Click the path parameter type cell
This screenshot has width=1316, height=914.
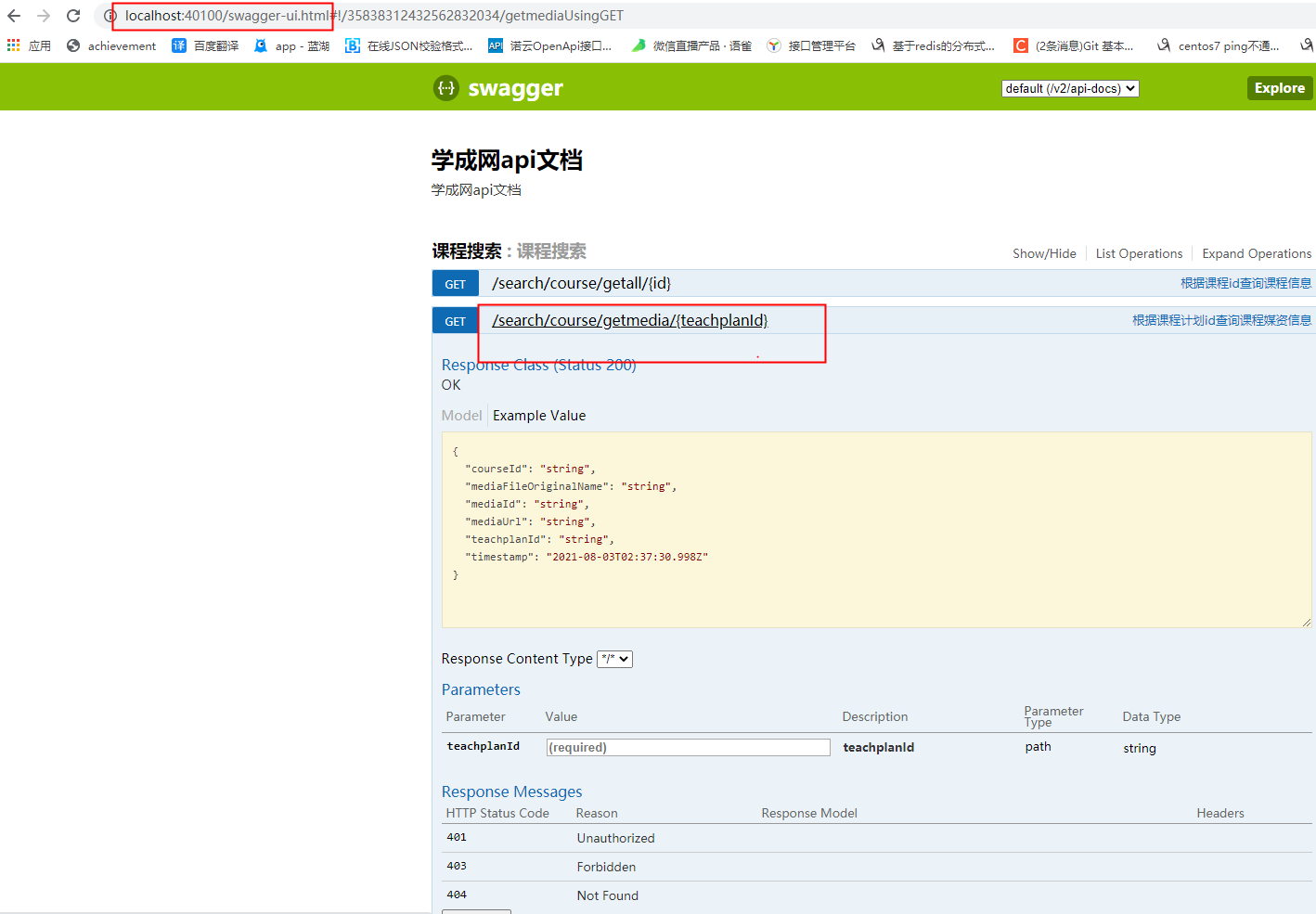pyautogui.click(x=1039, y=746)
